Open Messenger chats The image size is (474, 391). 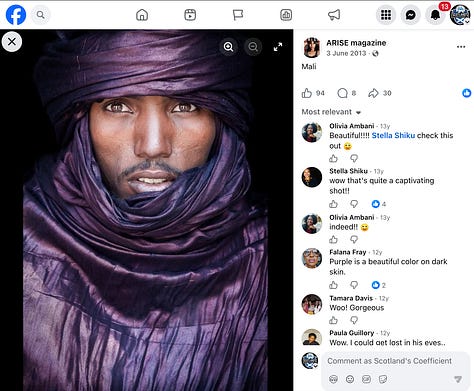410,15
